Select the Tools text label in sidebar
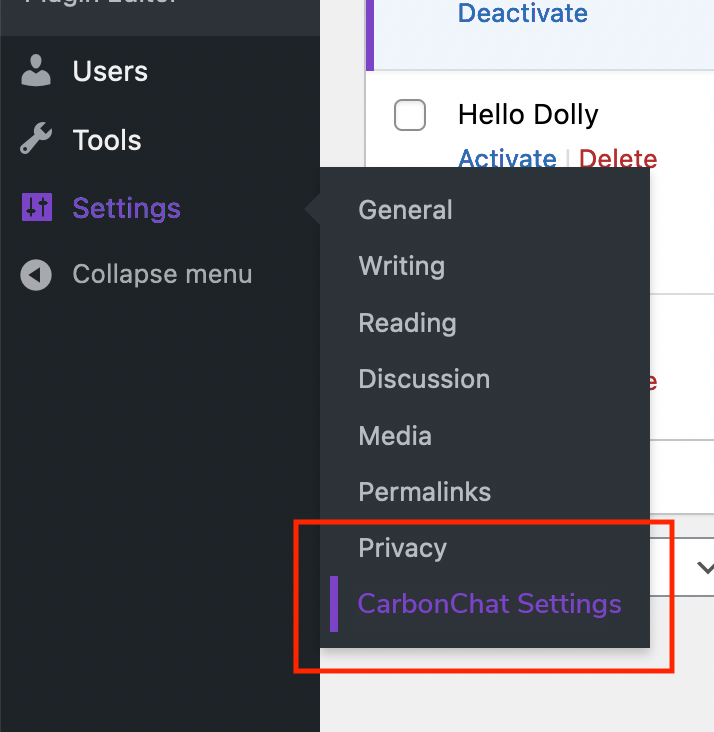This screenshot has height=732, width=714. click(x=107, y=140)
